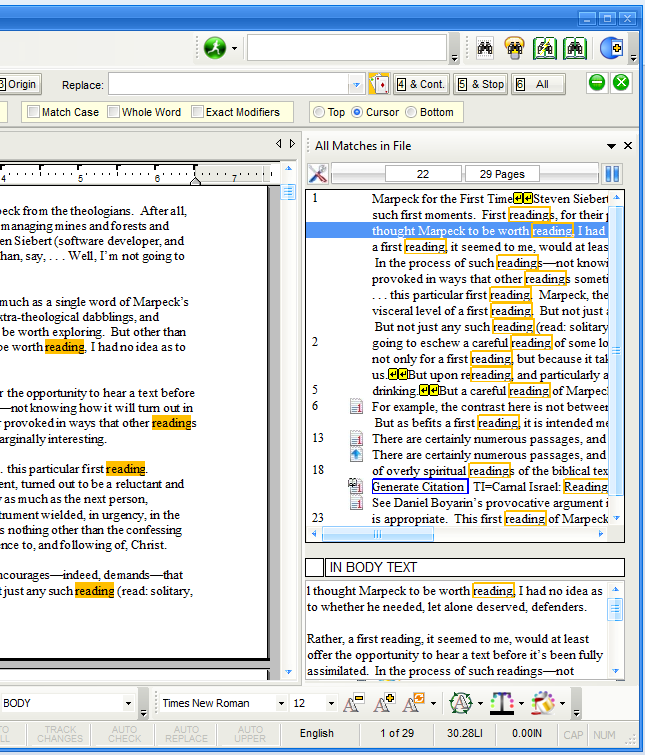Screen dimensions: 646x755
Task: Click the green X circle button
Action: tap(621, 83)
